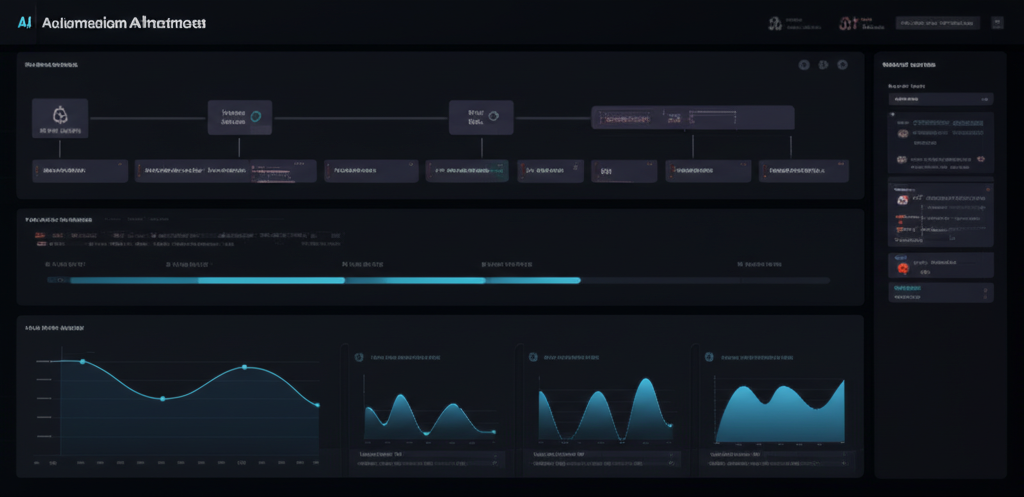Click the user profile icon in the header
The width and height of the screenshot is (1024, 497).
coord(773,23)
